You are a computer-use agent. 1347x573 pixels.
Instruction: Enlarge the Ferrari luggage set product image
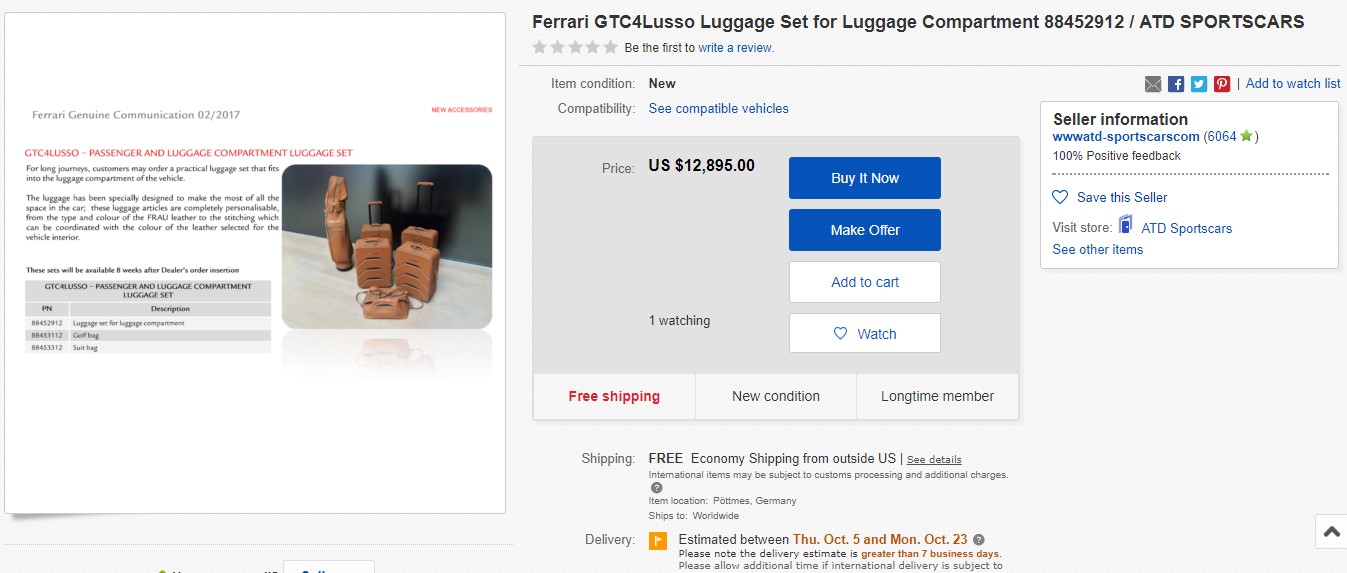tap(255, 262)
